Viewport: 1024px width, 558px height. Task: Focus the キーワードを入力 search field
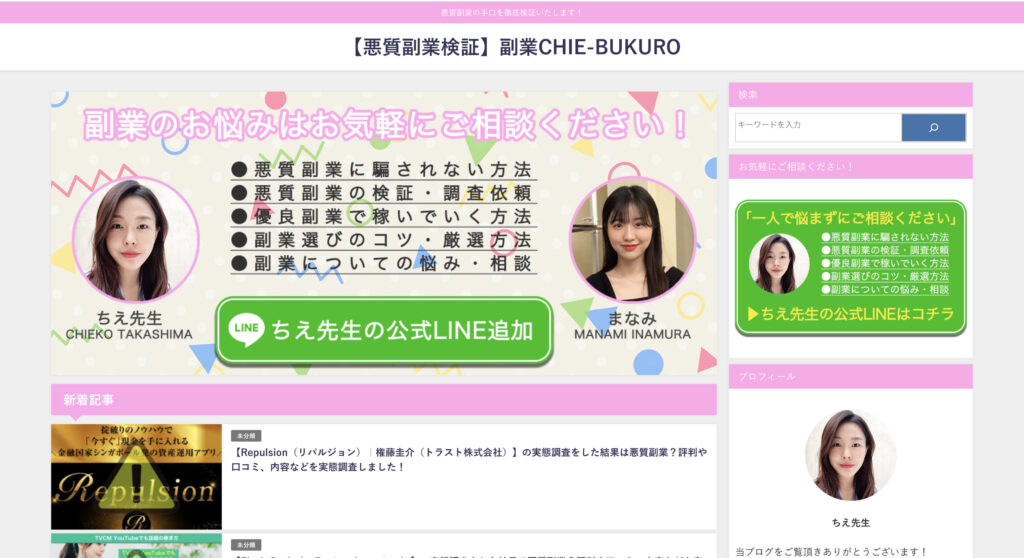[817, 127]
